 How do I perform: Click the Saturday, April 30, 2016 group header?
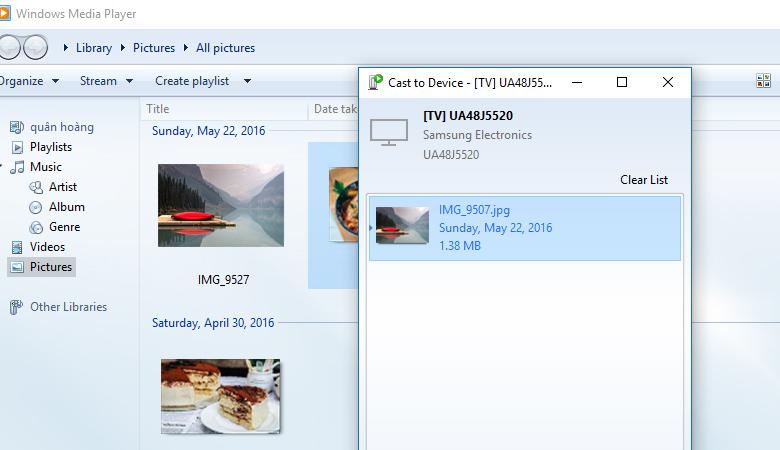click(213, 323)
